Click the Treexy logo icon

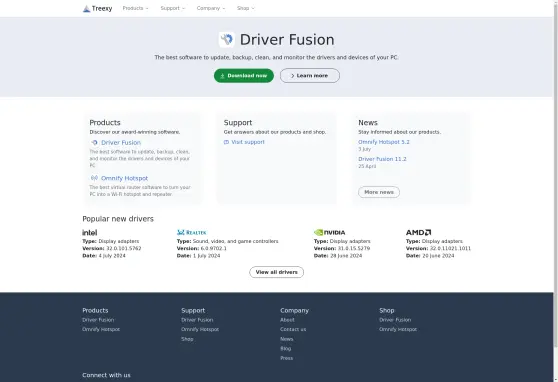coord(86,9)
